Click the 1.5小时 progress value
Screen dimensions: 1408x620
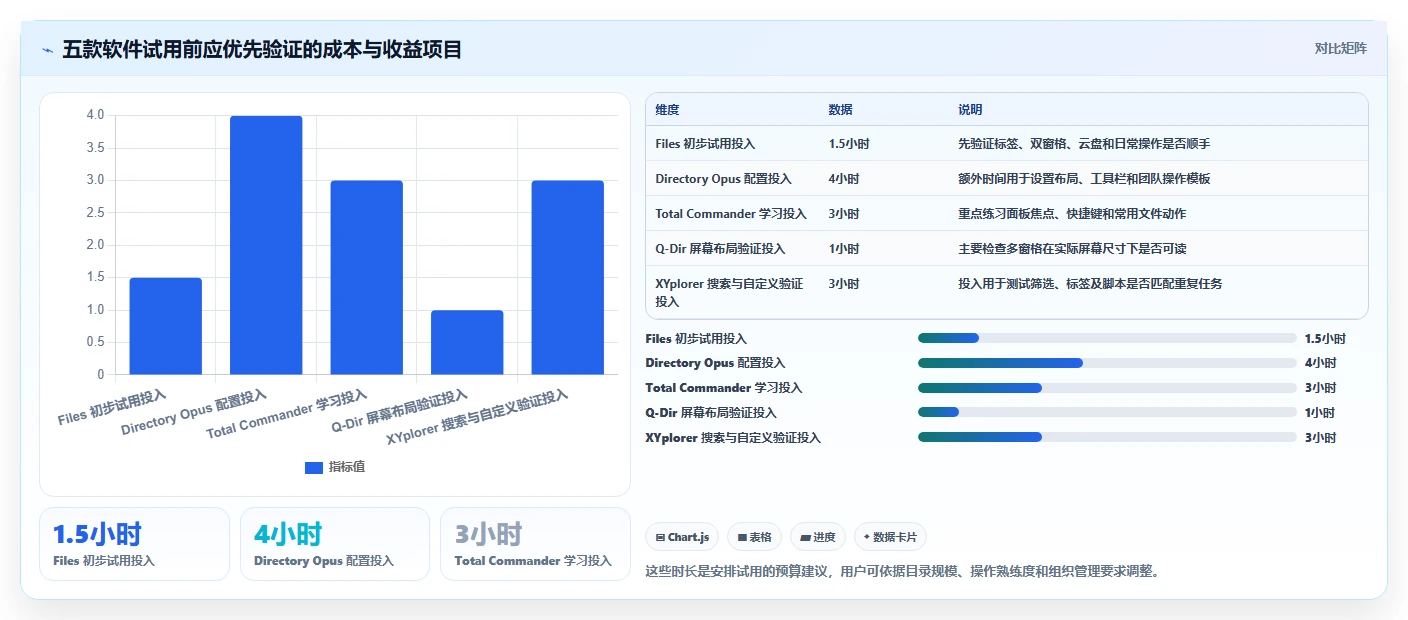1325,339
